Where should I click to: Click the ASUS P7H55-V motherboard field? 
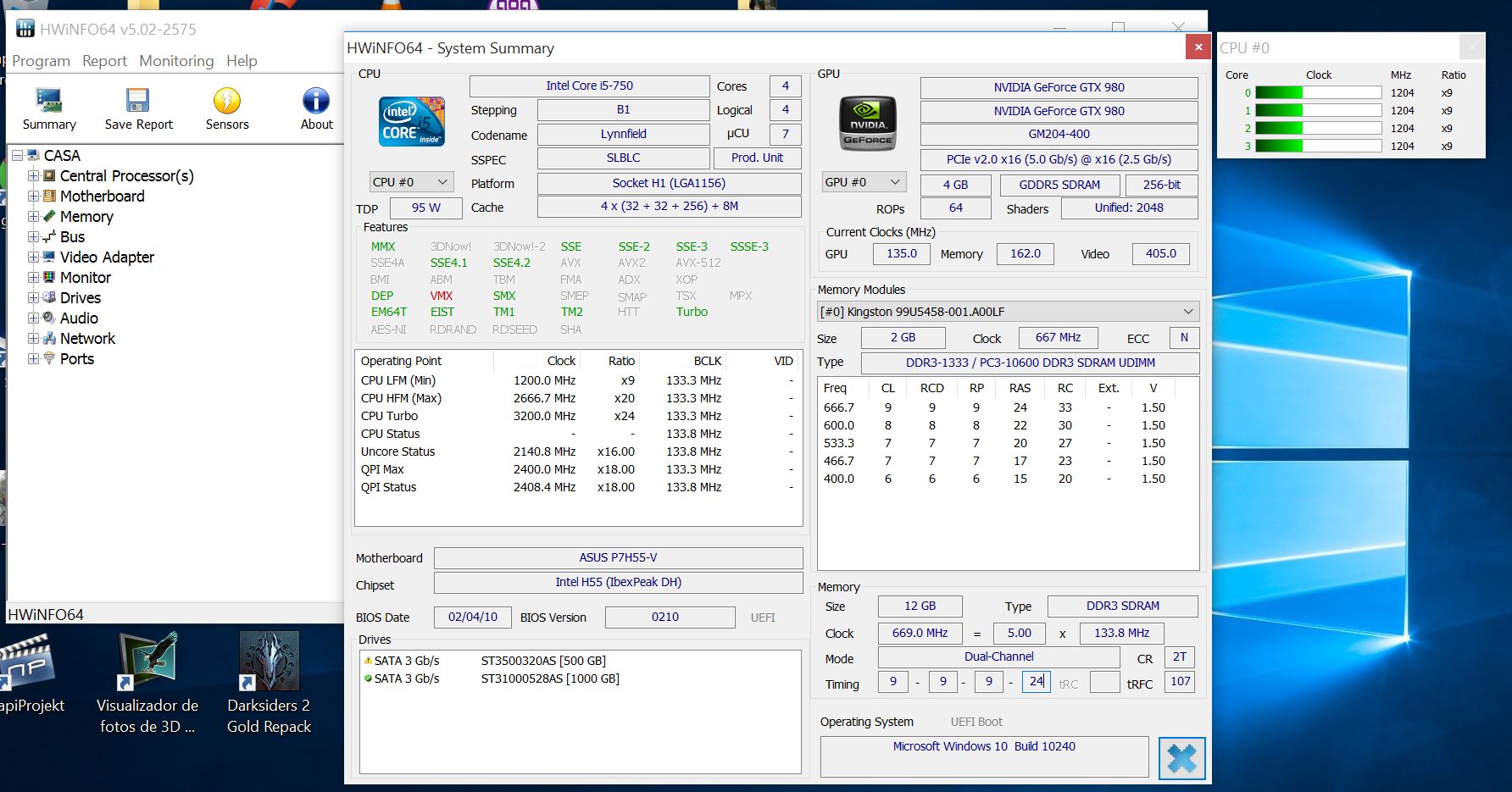[x=618, y=557]
